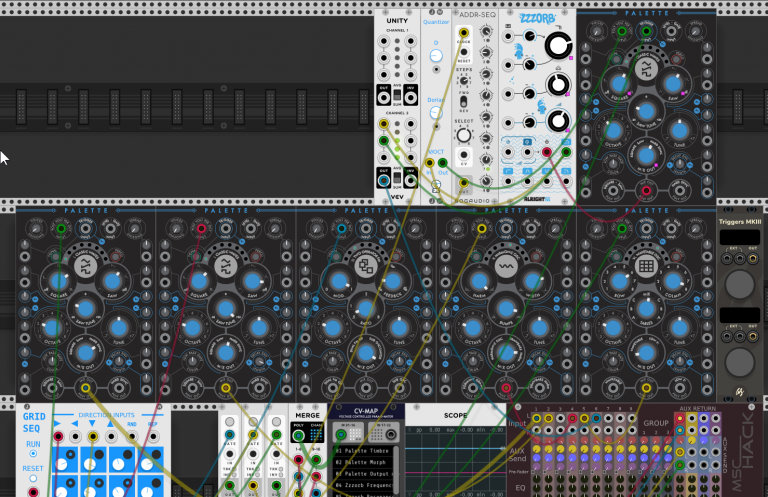768x497 pixels.
Task: Click FM Palette FEEDBACK knob
Action: pos(392,282)
